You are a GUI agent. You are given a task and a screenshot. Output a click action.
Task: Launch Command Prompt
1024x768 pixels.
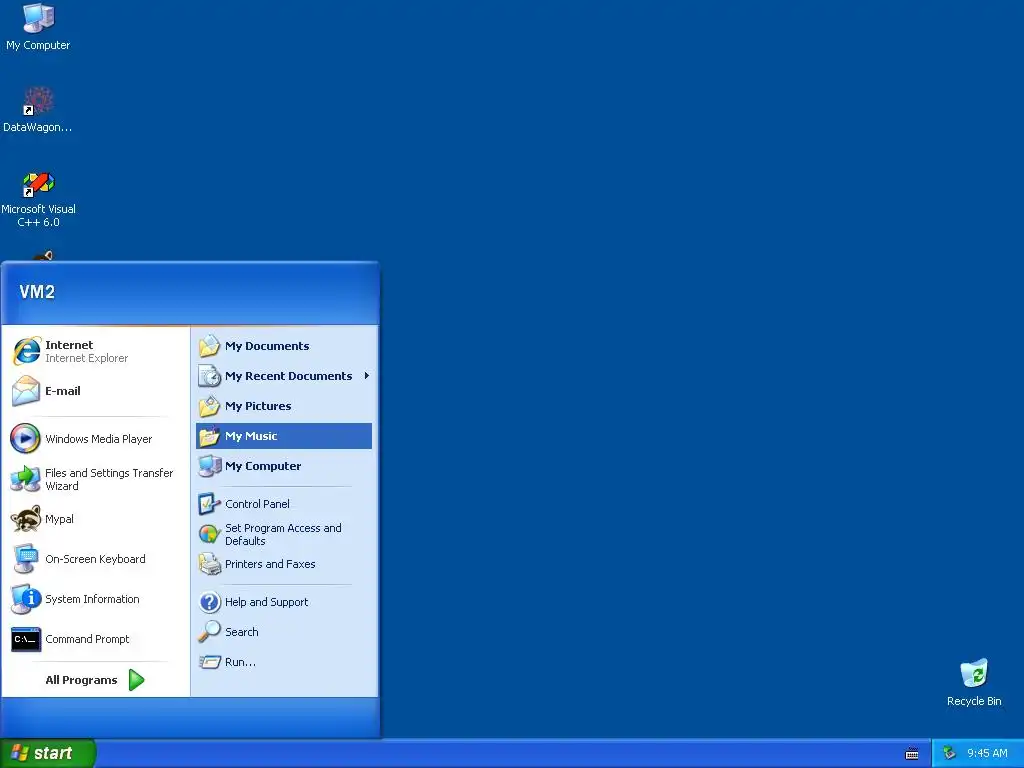[95, 639]
